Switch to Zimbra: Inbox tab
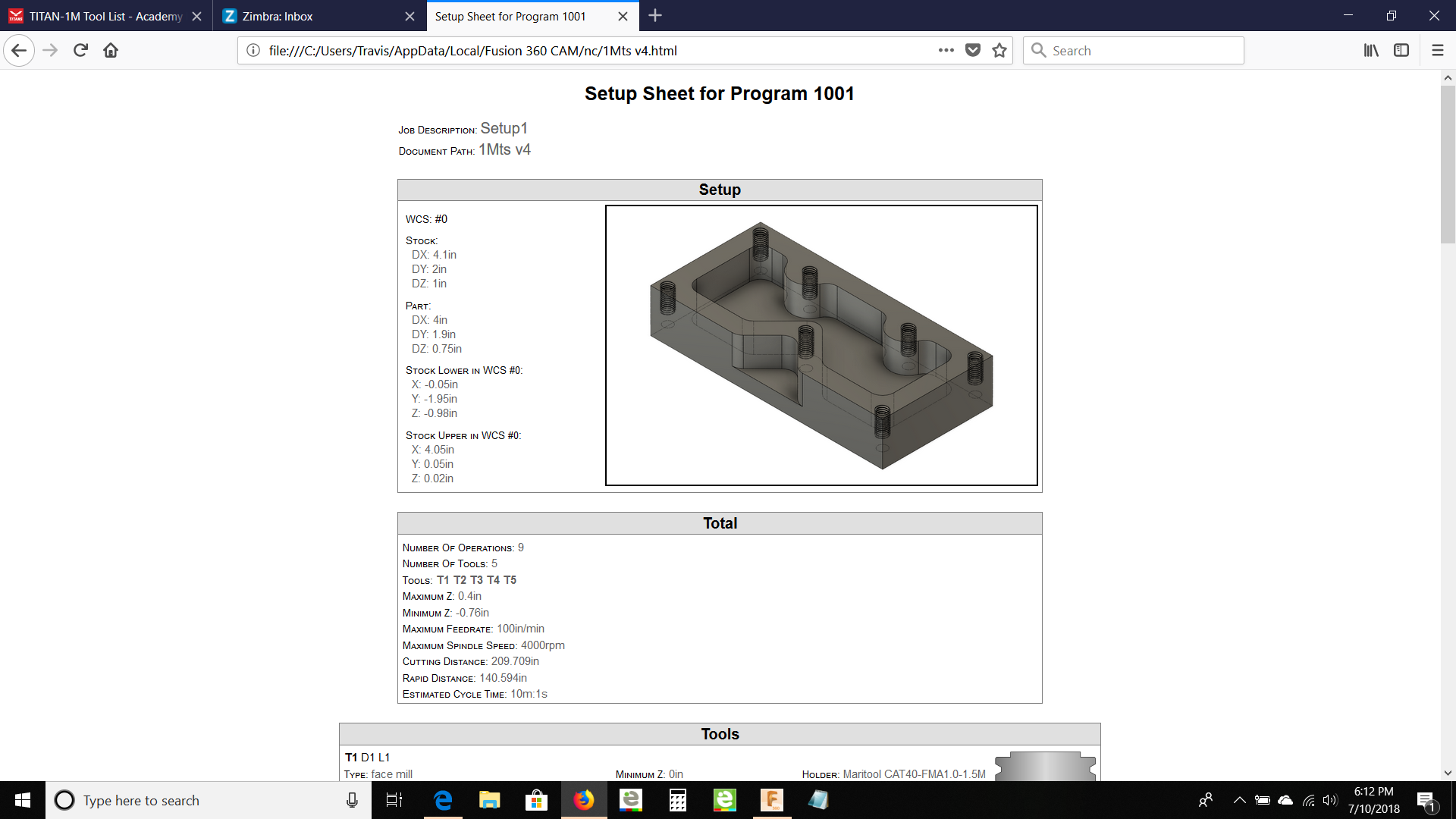Viewport: 1456px width, 819px height. pyautogui.click(x=303, y=16)
